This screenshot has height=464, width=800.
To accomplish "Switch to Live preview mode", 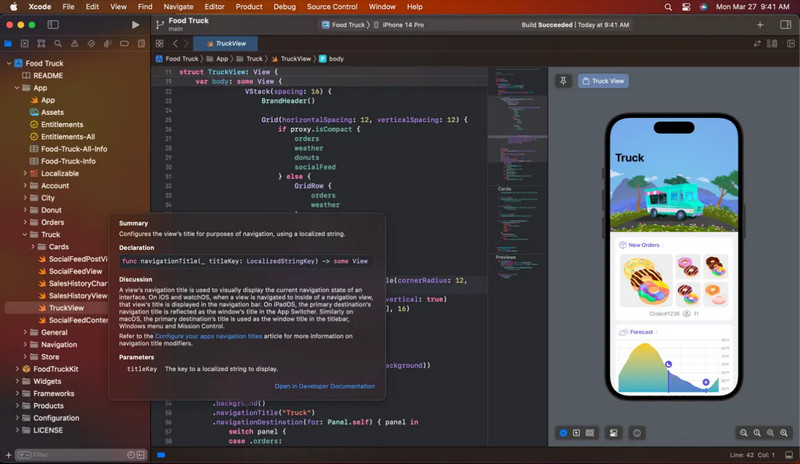I will (563, 433).
